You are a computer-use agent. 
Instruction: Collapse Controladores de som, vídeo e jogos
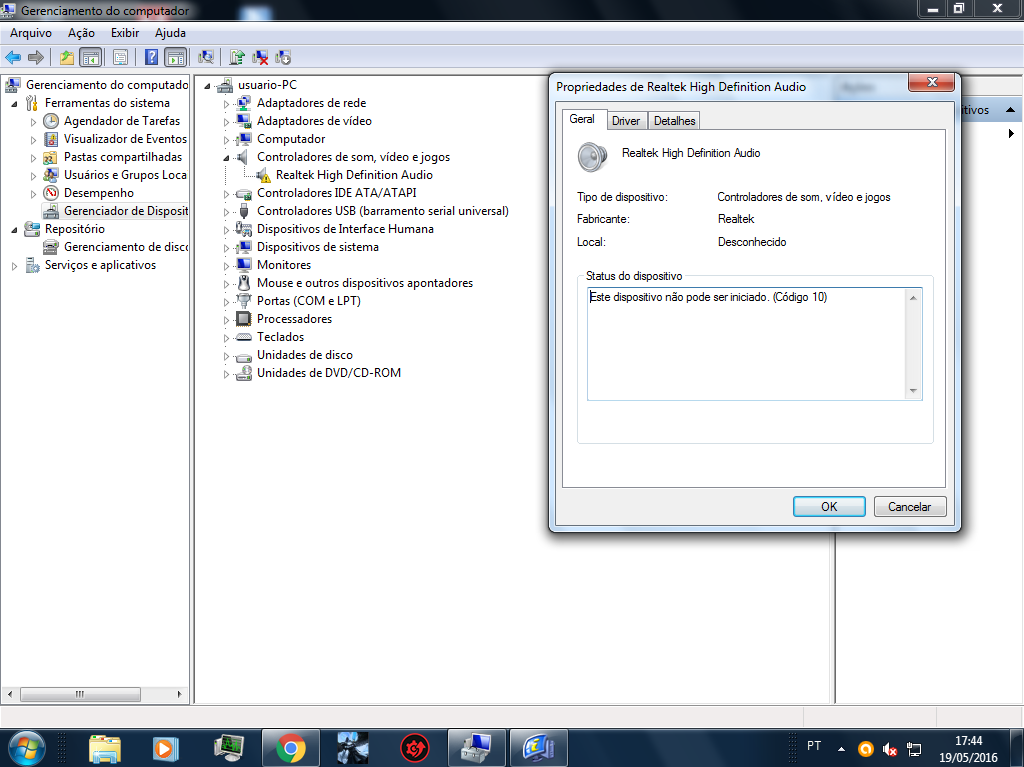tap(227, 157)
